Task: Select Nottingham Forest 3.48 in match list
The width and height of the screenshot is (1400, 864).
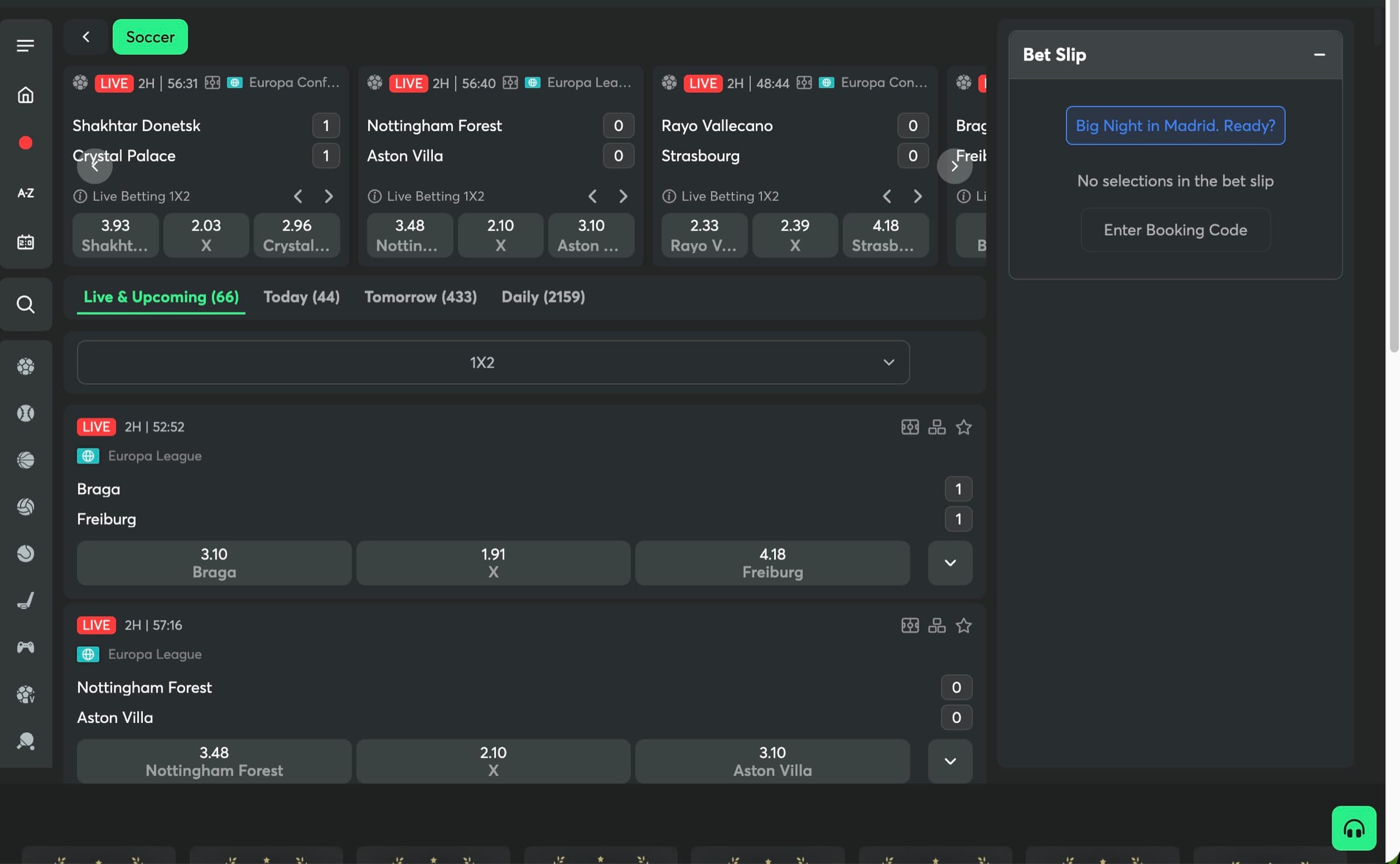Action: (x=214, y=761)
